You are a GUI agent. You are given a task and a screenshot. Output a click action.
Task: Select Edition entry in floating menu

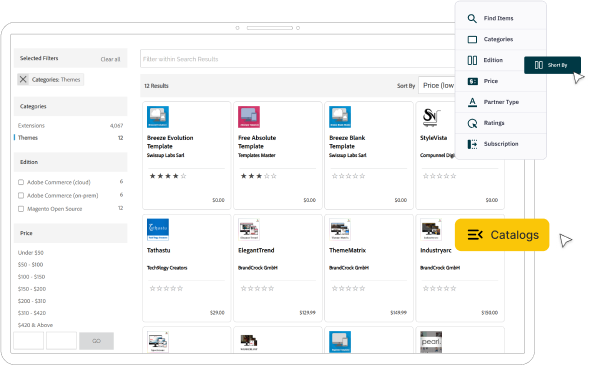click(491, 60)
